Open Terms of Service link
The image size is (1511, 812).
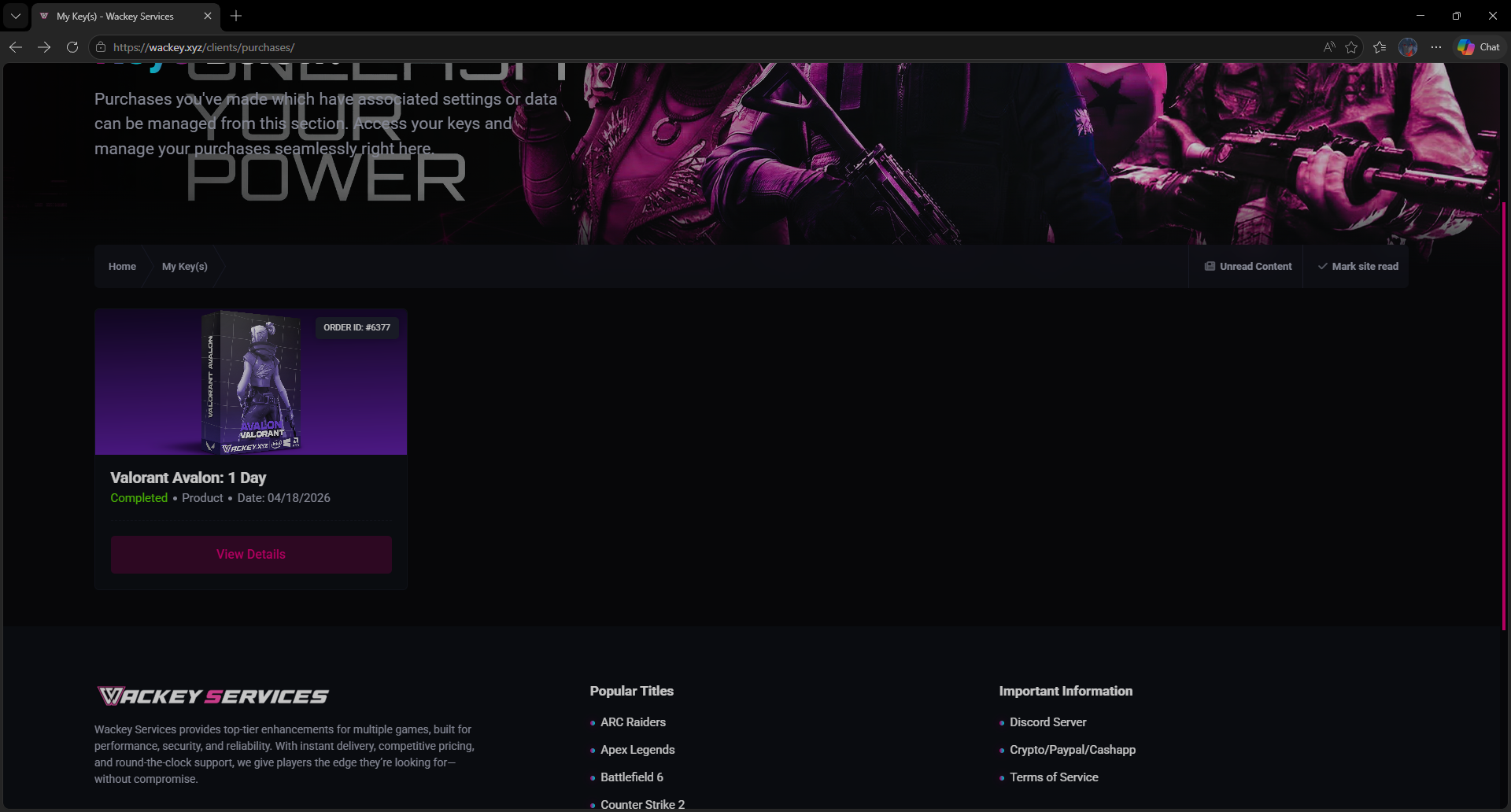point(1054,777)
